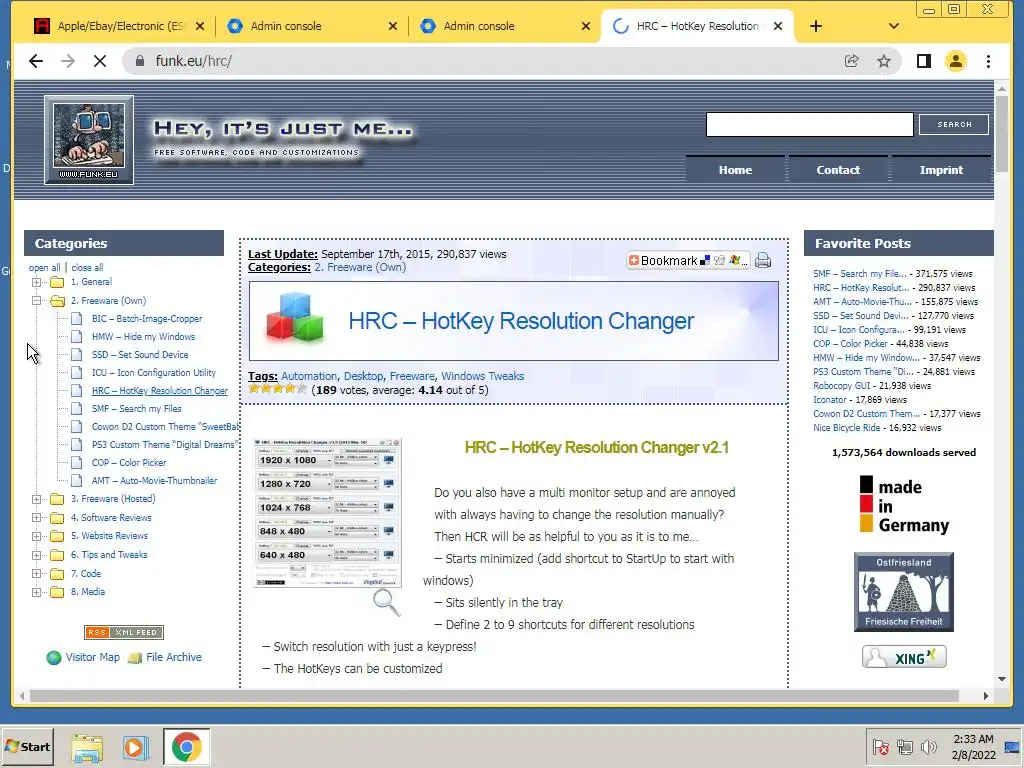
Task: Open BIC – Batch-Image-Cropper in the tree
Action: pos(147,319)
